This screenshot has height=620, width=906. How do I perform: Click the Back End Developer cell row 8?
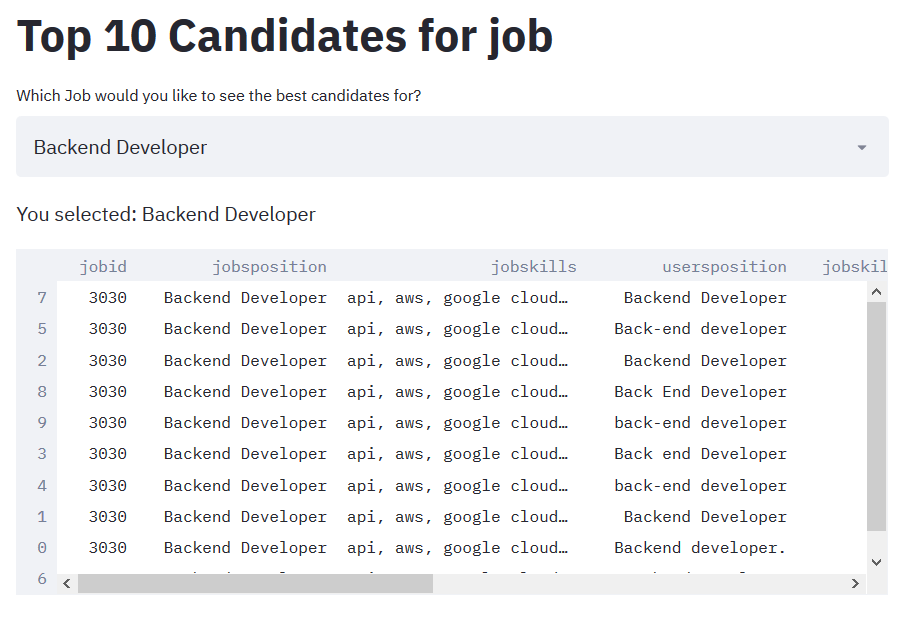click(700, 392)
